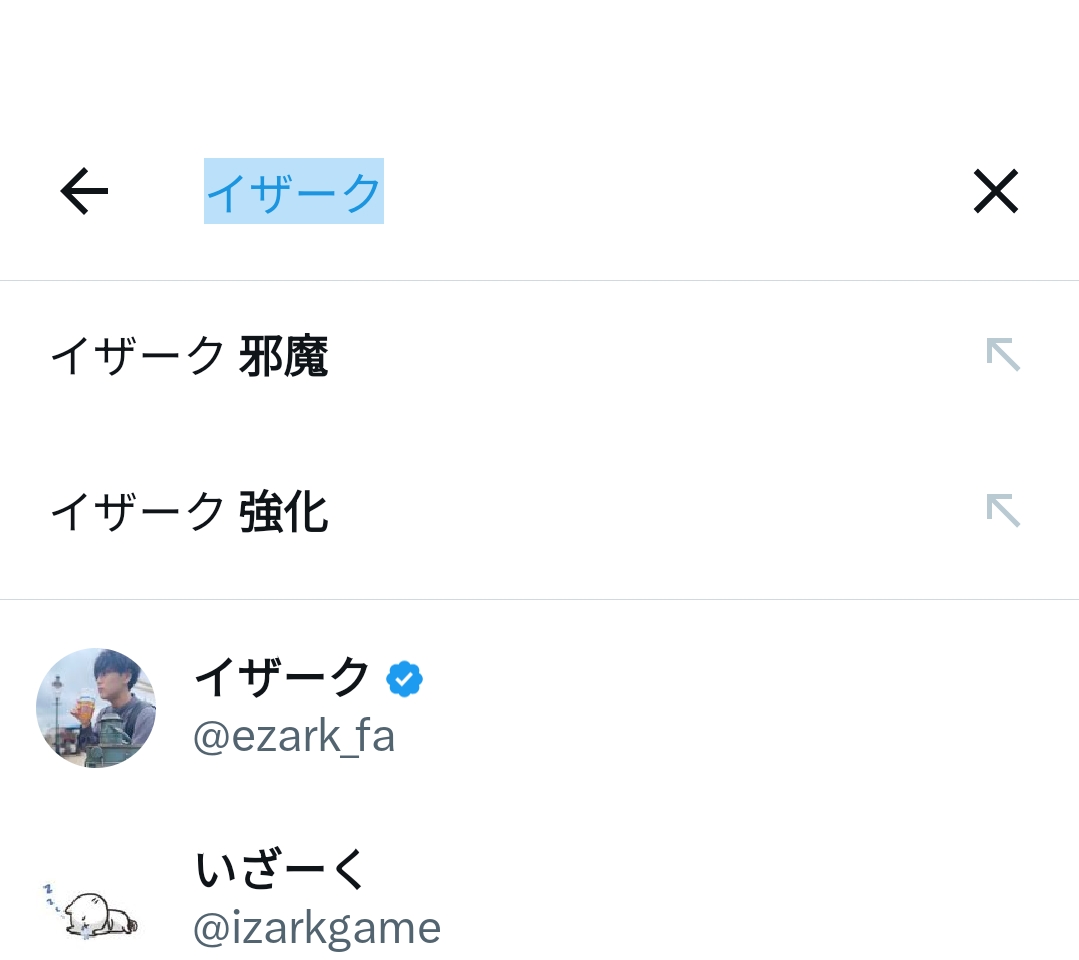This screenshot has width=1079, height=960.
Task: Clear the search query with the X
Action: click(x=995, y=191)
